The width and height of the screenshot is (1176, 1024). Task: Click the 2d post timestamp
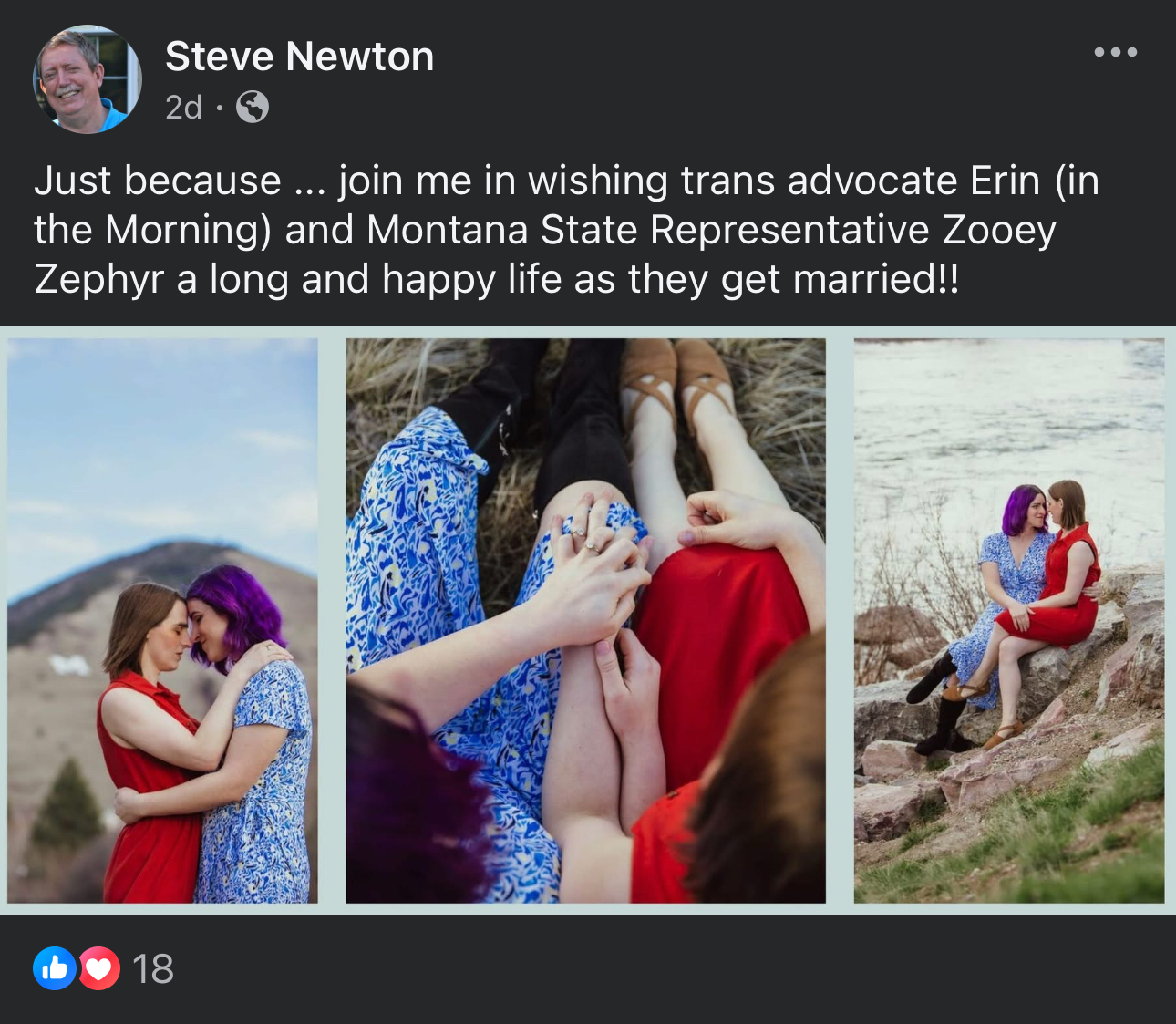(183, 108)
